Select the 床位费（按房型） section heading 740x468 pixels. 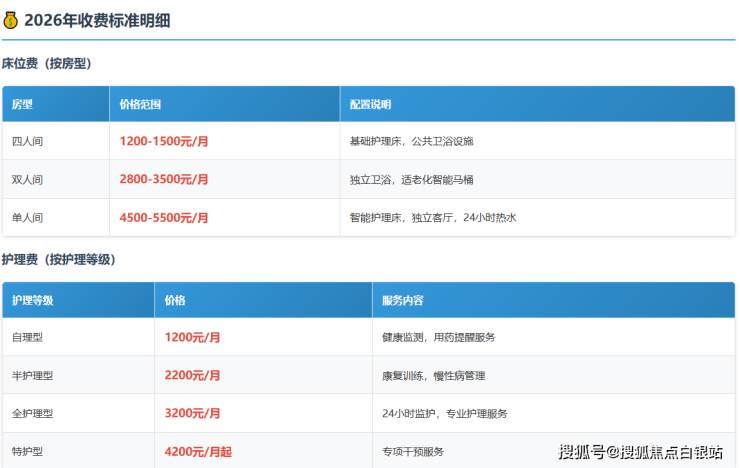pyautogui.click(x=46, y=63)
